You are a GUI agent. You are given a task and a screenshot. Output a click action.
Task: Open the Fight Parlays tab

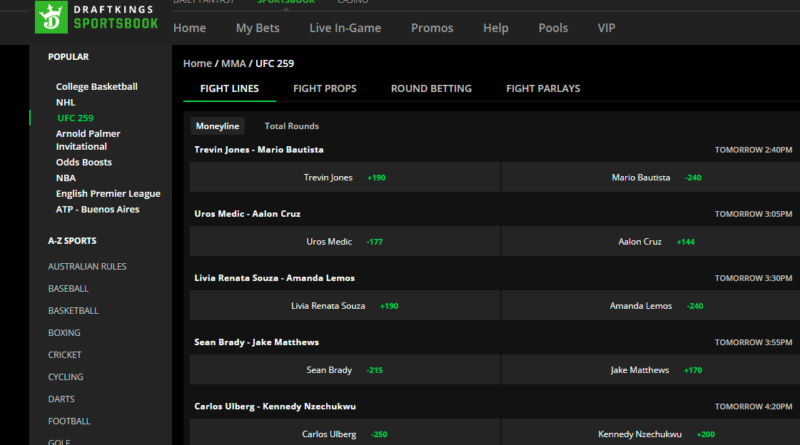(543, 89)
